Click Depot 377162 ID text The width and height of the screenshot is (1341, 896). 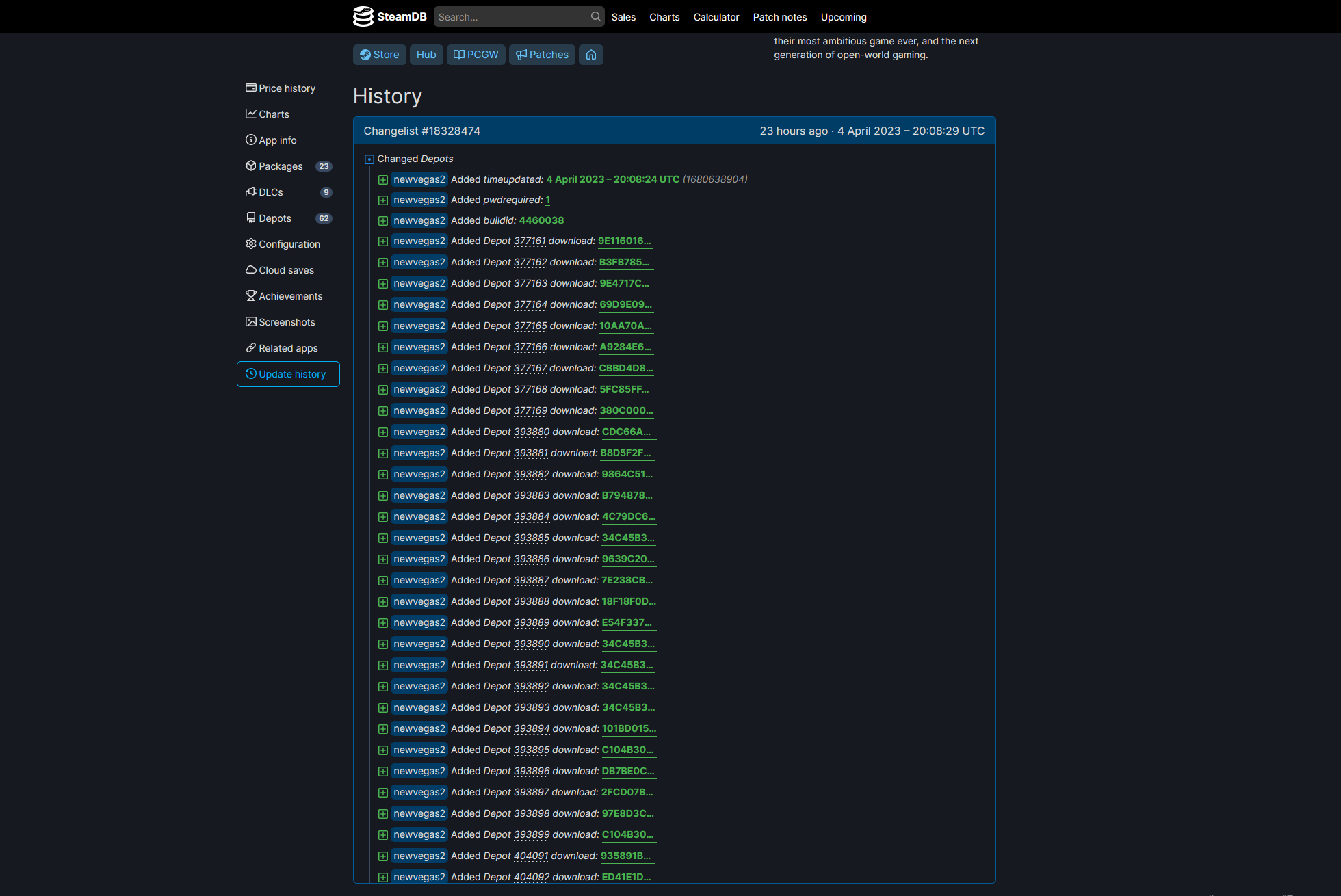coord(530,262)
